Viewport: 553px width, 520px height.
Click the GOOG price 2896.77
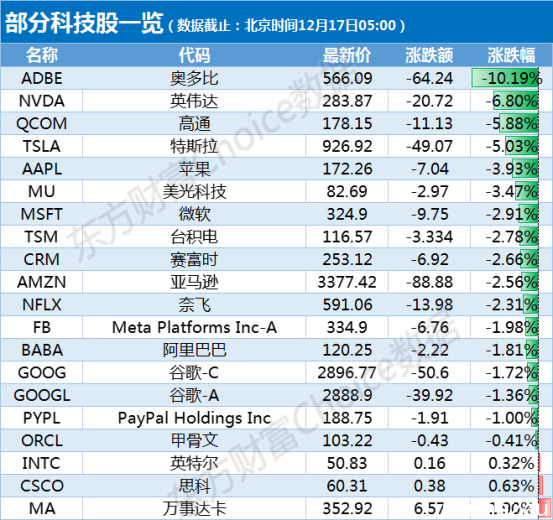coord(347,373)
